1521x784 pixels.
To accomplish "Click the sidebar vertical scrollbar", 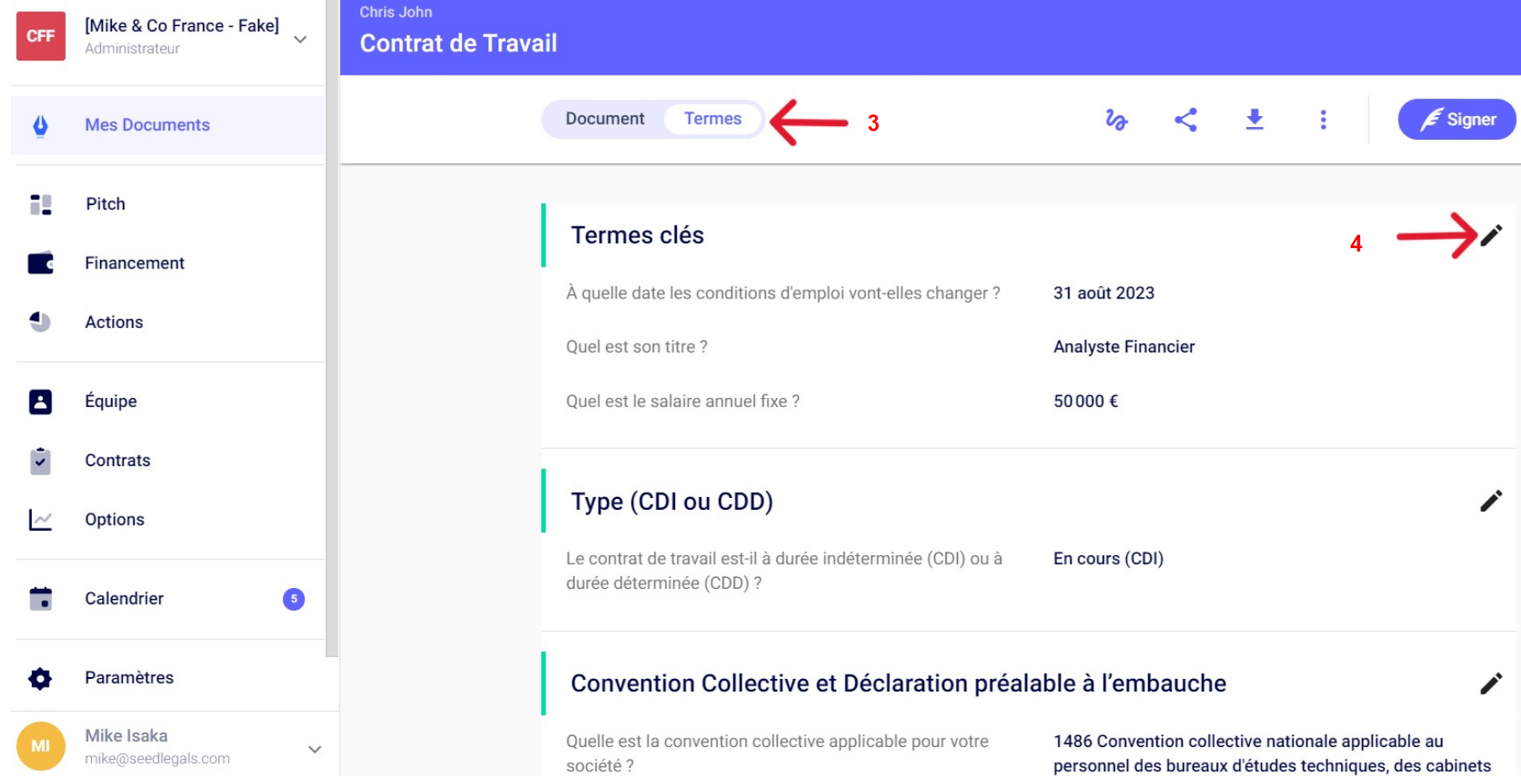I will 332,336.
